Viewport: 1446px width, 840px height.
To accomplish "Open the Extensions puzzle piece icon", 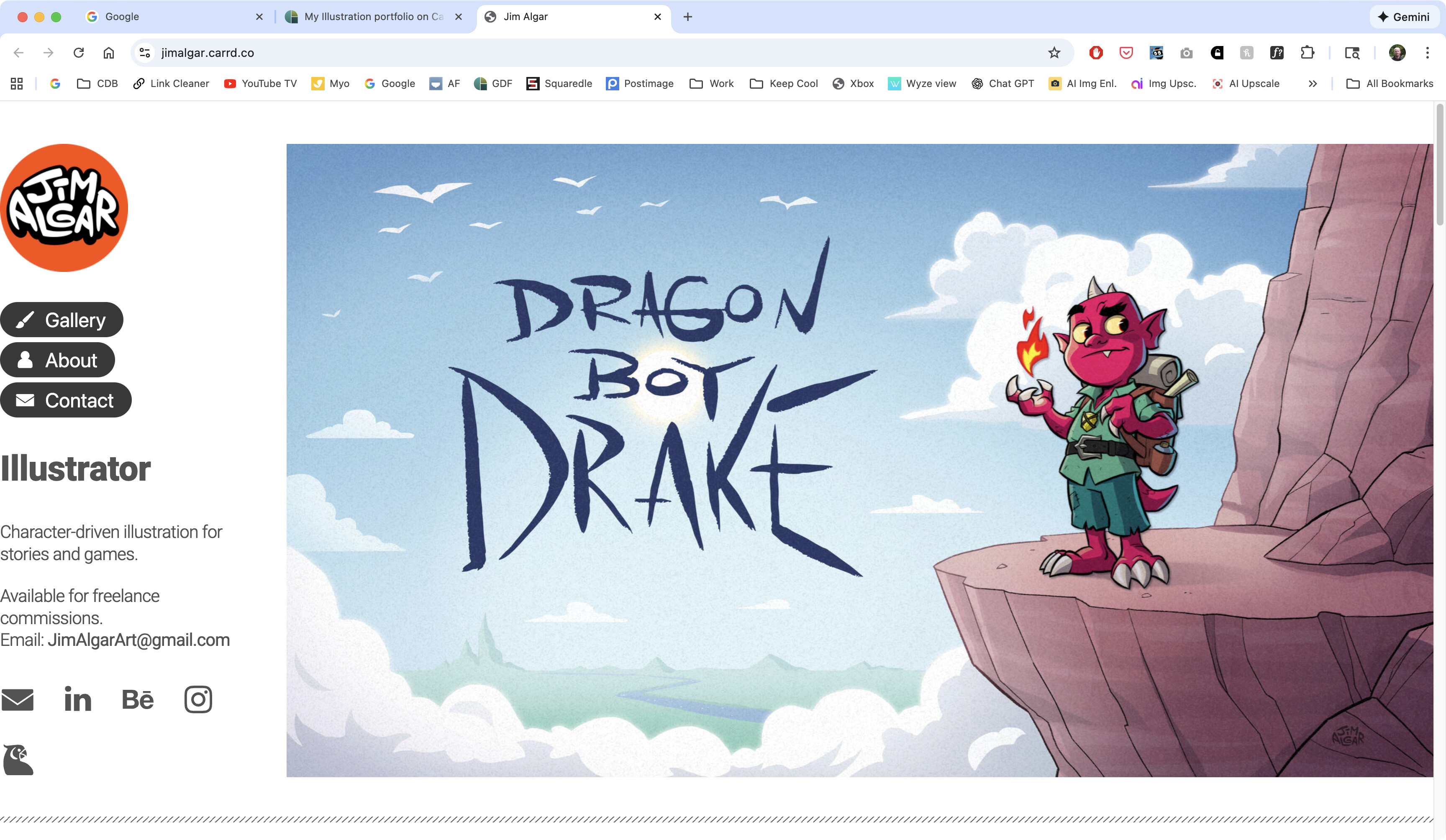I will (1307, 53).
